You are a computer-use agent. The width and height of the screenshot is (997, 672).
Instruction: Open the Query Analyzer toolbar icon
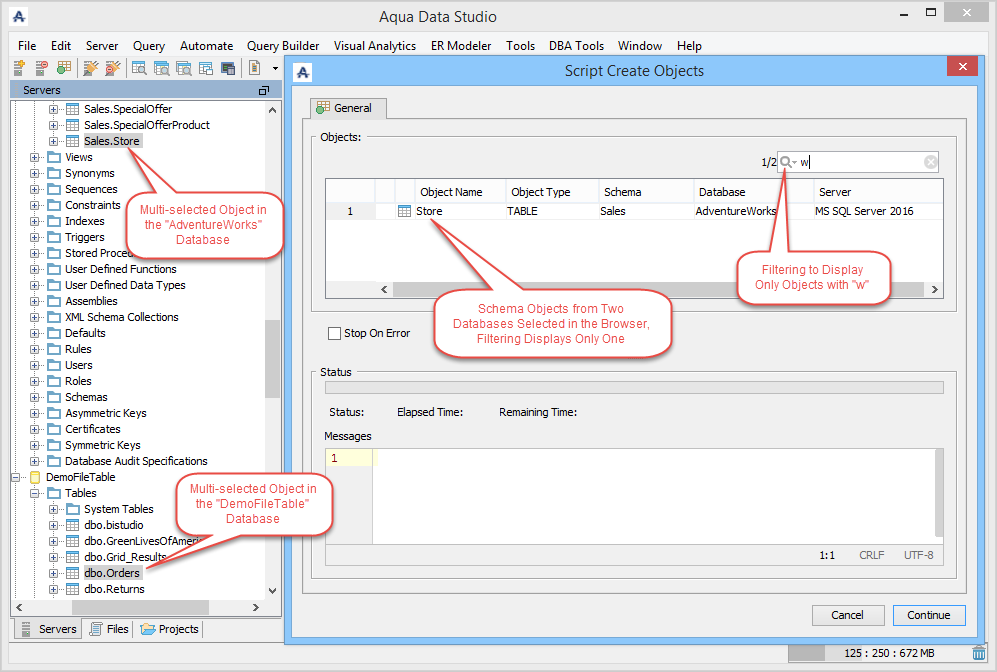point(139,68)
